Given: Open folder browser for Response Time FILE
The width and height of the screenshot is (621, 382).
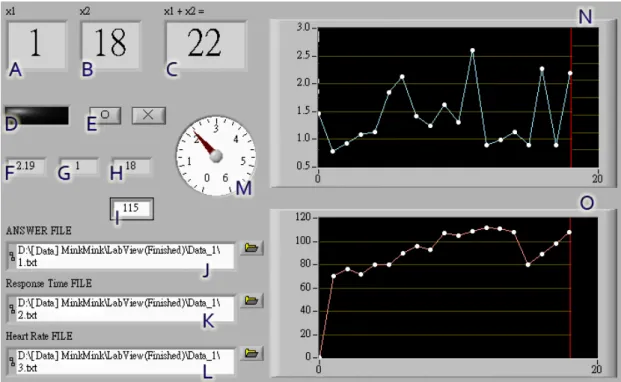Looking at the screenshot, I should 251,301.
